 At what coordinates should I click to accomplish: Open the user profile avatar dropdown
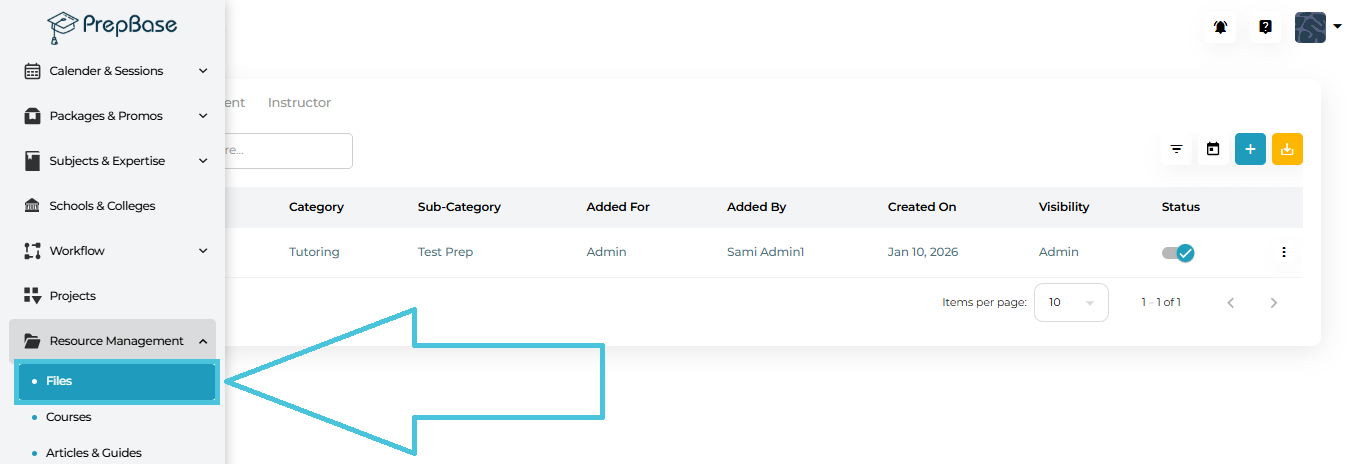(x=1317, y=27)
